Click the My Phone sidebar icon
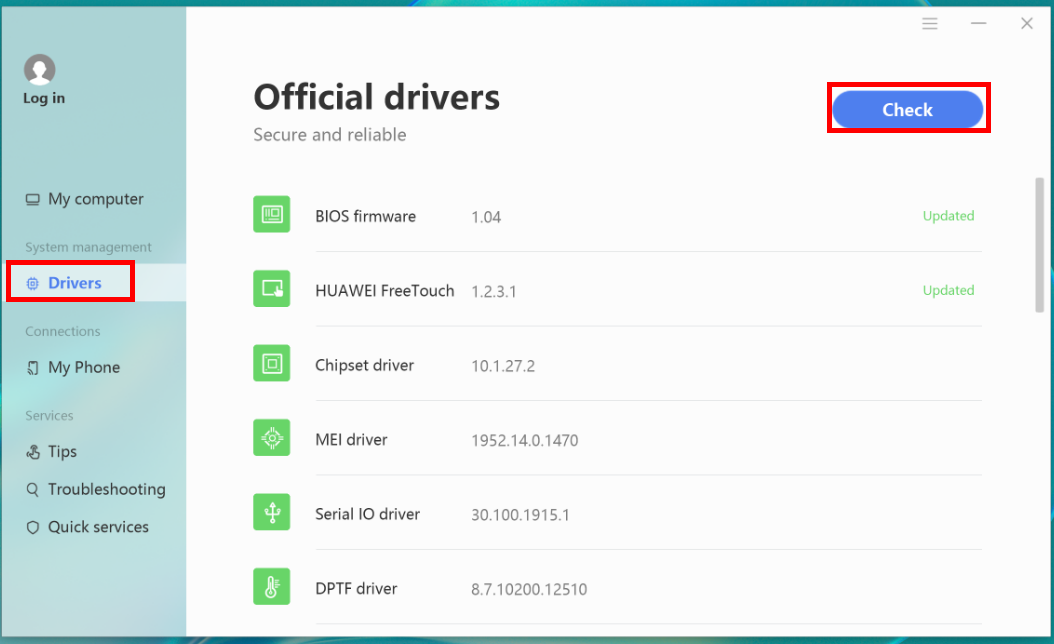This screenshot has width=1054, height=644. pyautogui.click(x=33, y=367)
